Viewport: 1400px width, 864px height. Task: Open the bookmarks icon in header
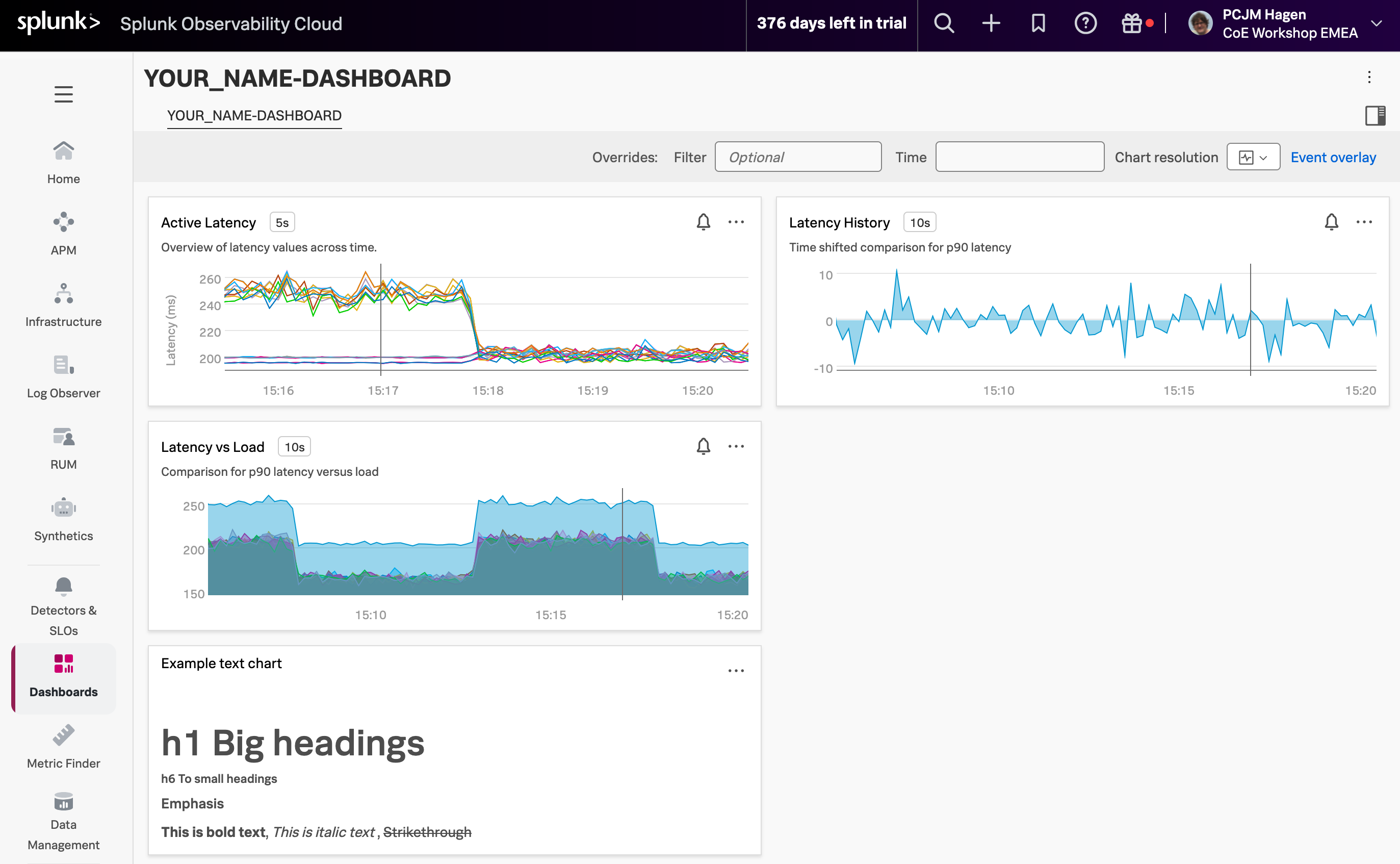point(1038,23)
